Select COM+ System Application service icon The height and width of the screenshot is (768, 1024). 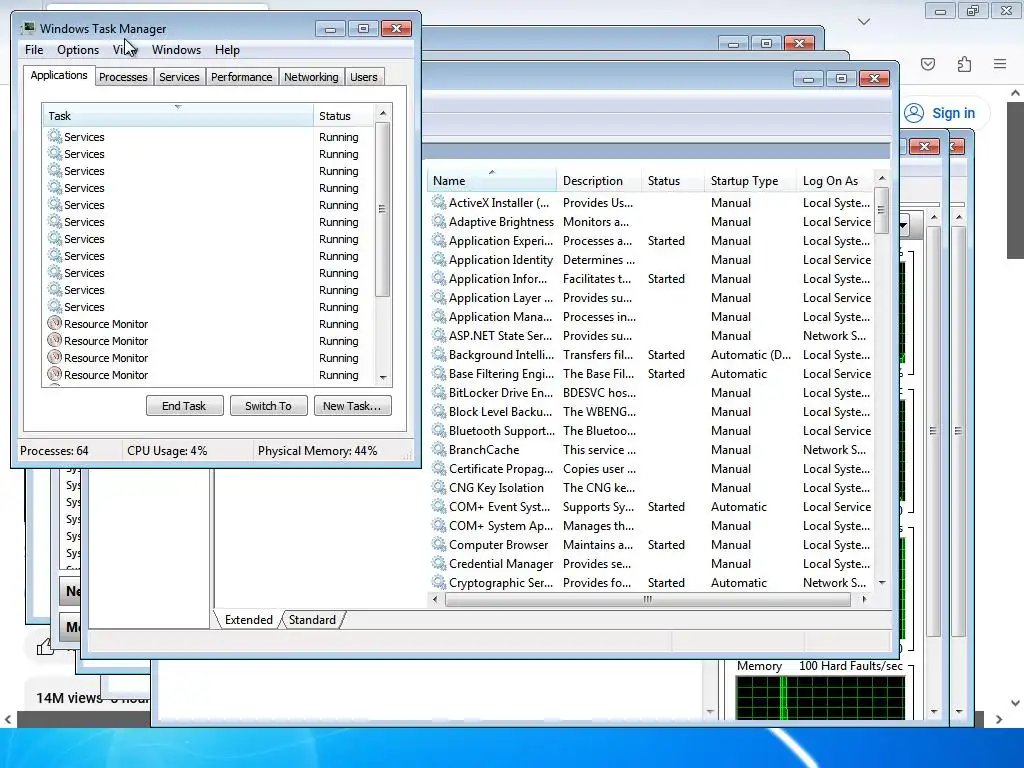pyautogui.click(x=439, y=525)
